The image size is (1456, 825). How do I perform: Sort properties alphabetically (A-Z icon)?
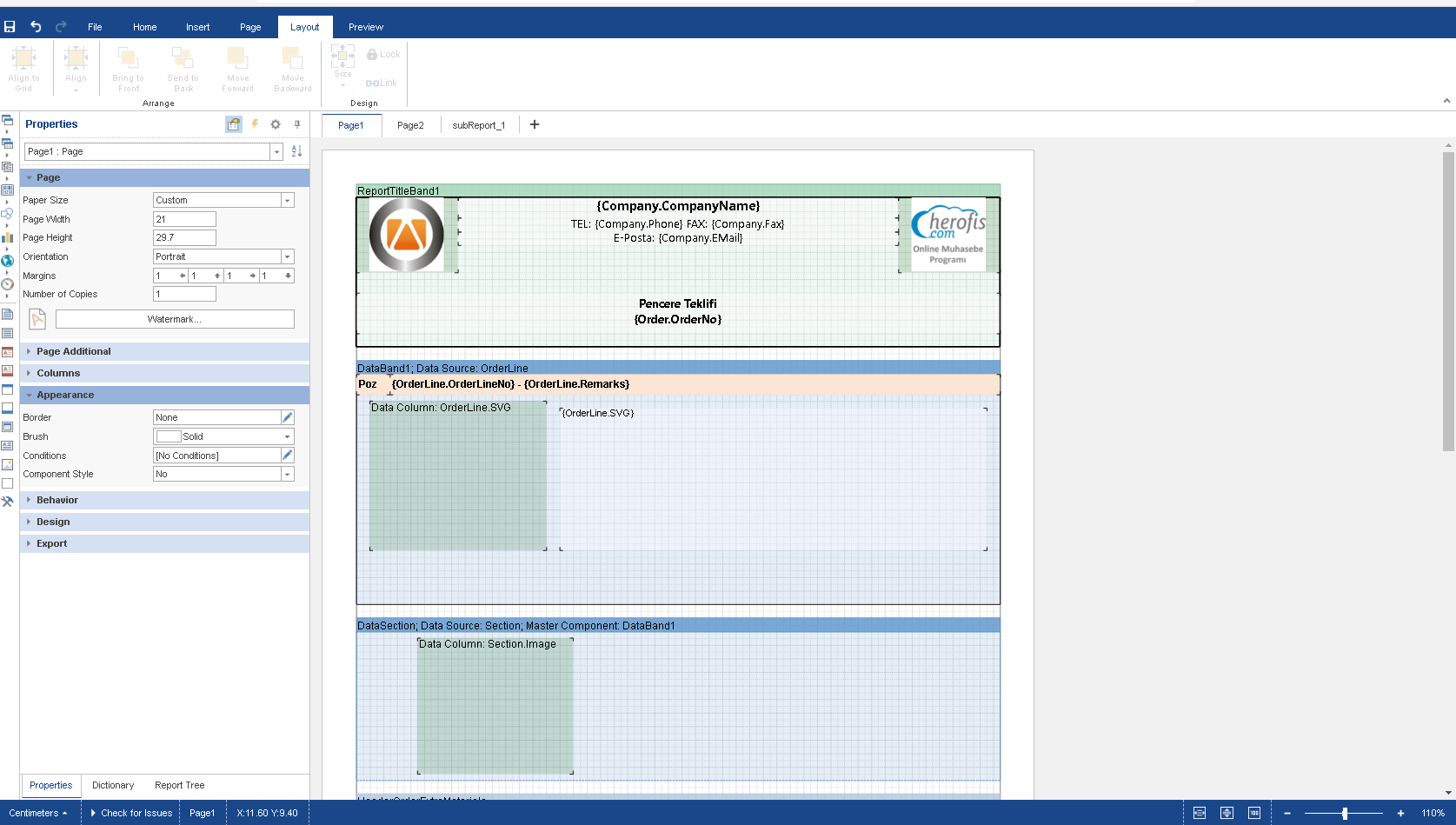[x=296, y=151]
